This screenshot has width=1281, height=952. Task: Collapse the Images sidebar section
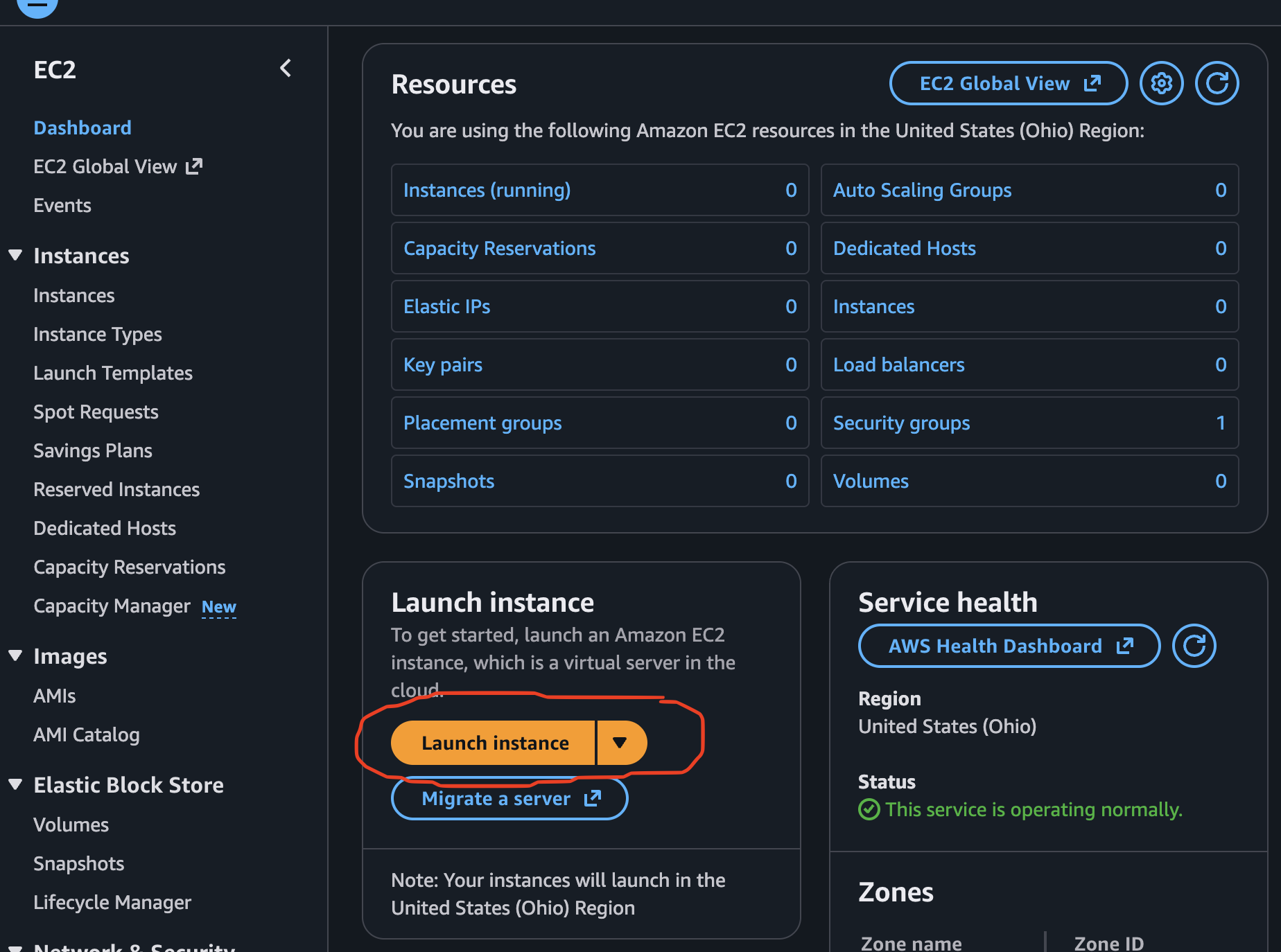[x=15, y=656]
